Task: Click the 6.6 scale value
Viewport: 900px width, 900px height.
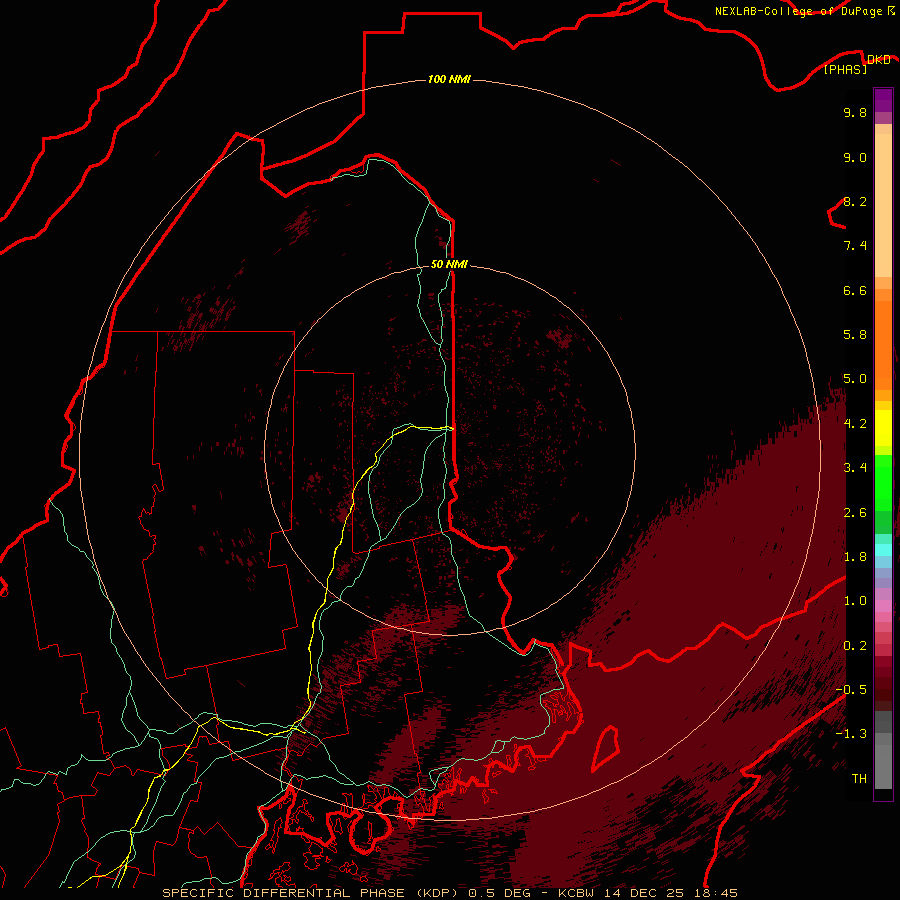Action: coord(855,290)
